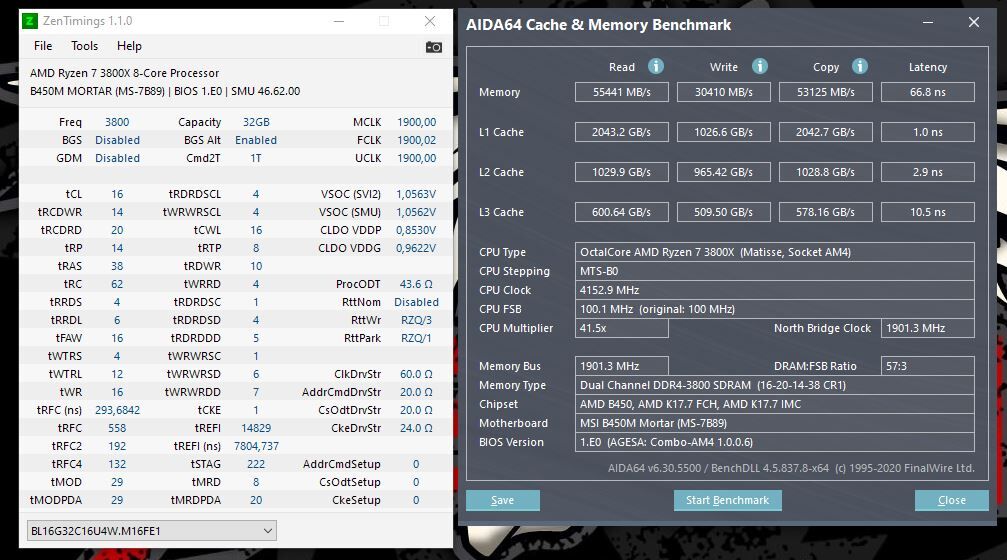The width and height of the screenshot is (1007, 560).
Task: Click the Memory Type Dual Channel DDR4-3800 field
Action: [775, 385]
